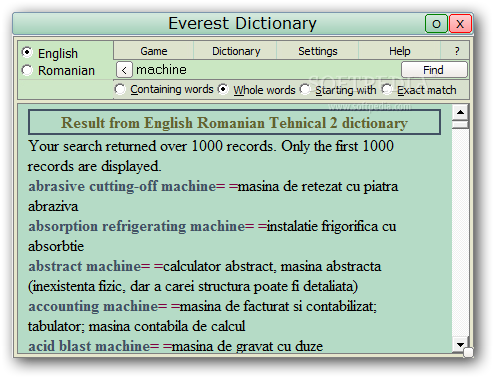Click the translation 'masina de gravat cu duze'

point(247,346)
